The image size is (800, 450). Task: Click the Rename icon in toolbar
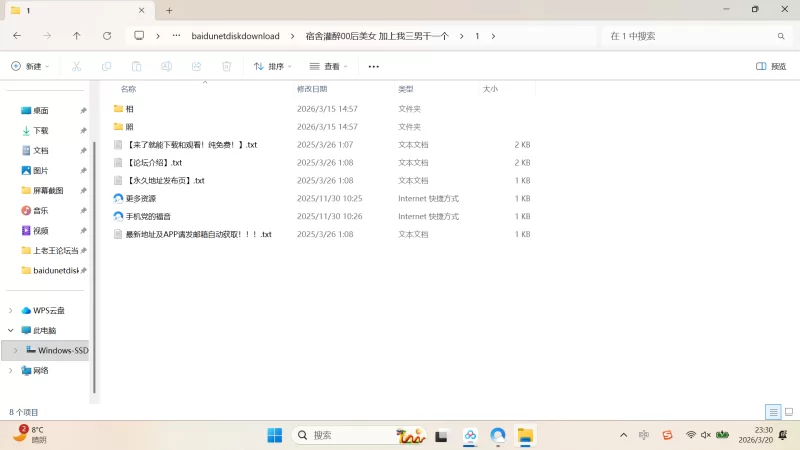pyautogui.click(x=167, y=66)
